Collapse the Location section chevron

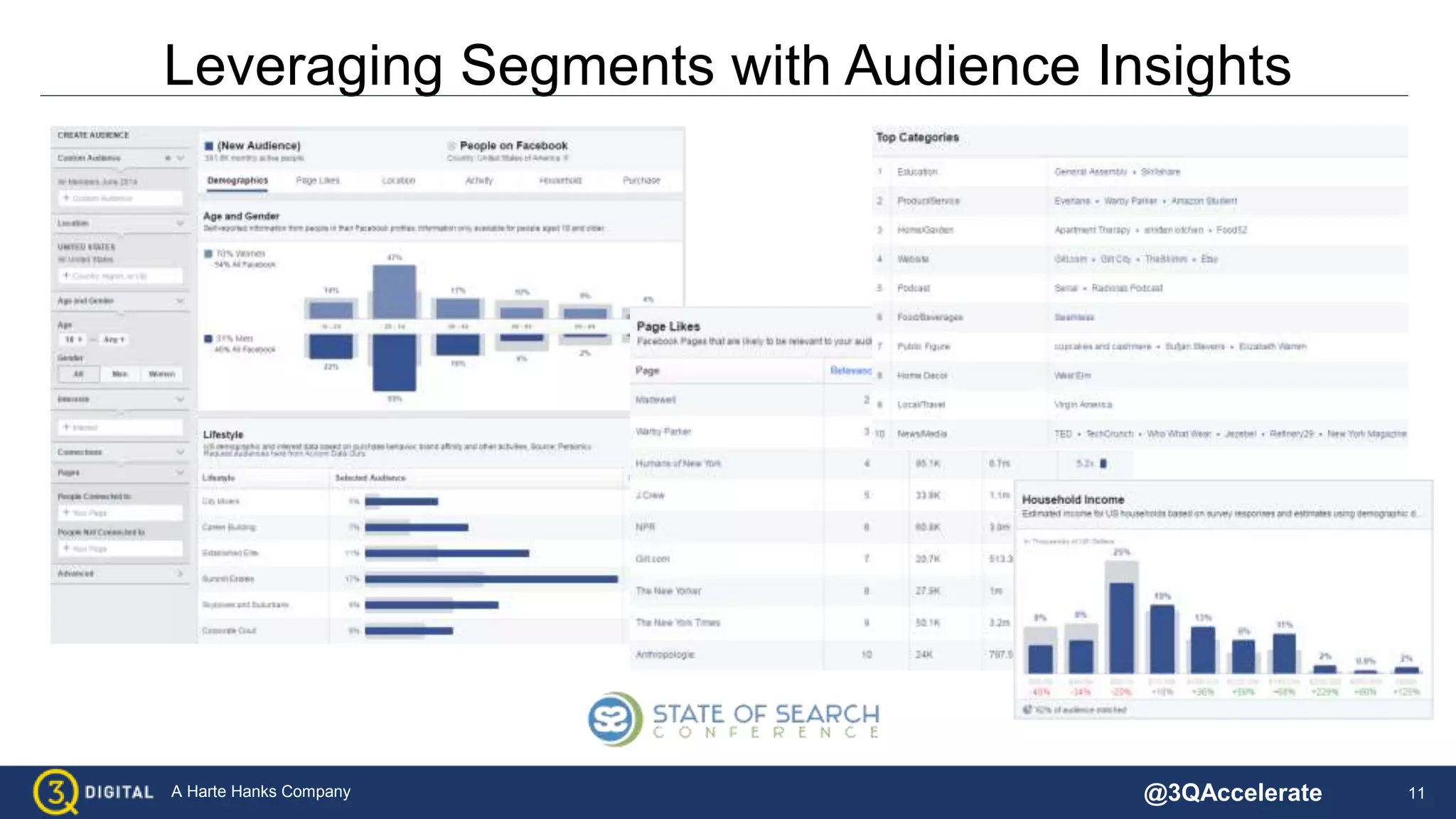[x=180, y=223]
